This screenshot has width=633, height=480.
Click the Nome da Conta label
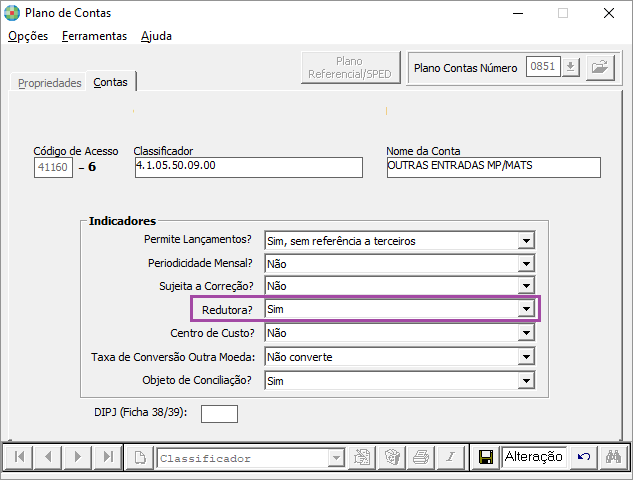coord(423,151)
